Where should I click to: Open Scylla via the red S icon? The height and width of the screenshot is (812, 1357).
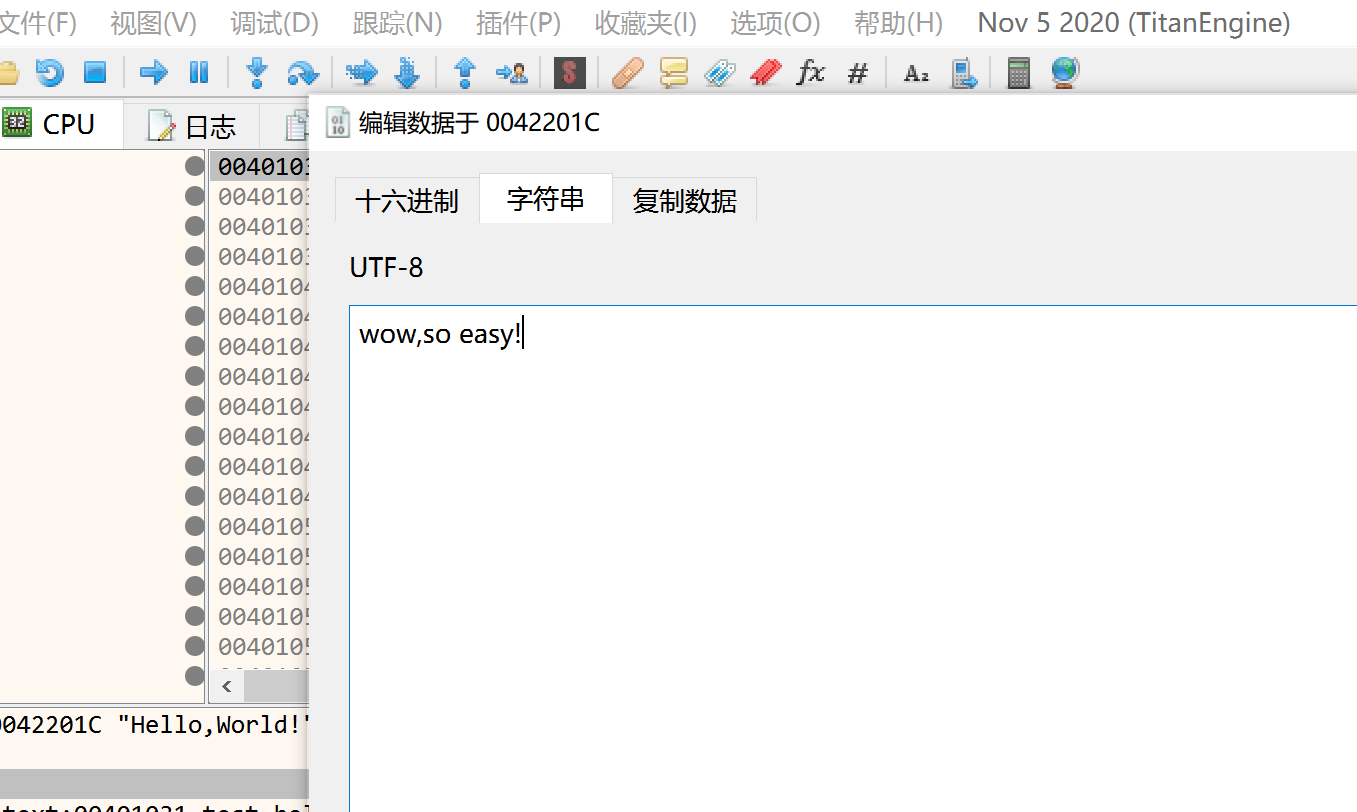point(569,72)
